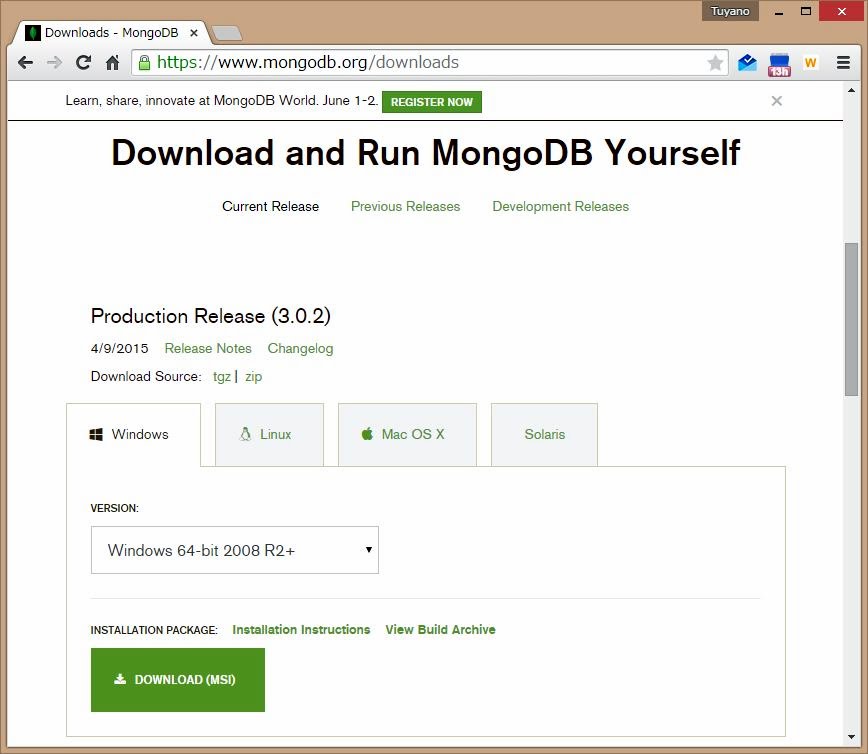Select the Linux platform tab

pyautogui.click(x=269, y=435)
